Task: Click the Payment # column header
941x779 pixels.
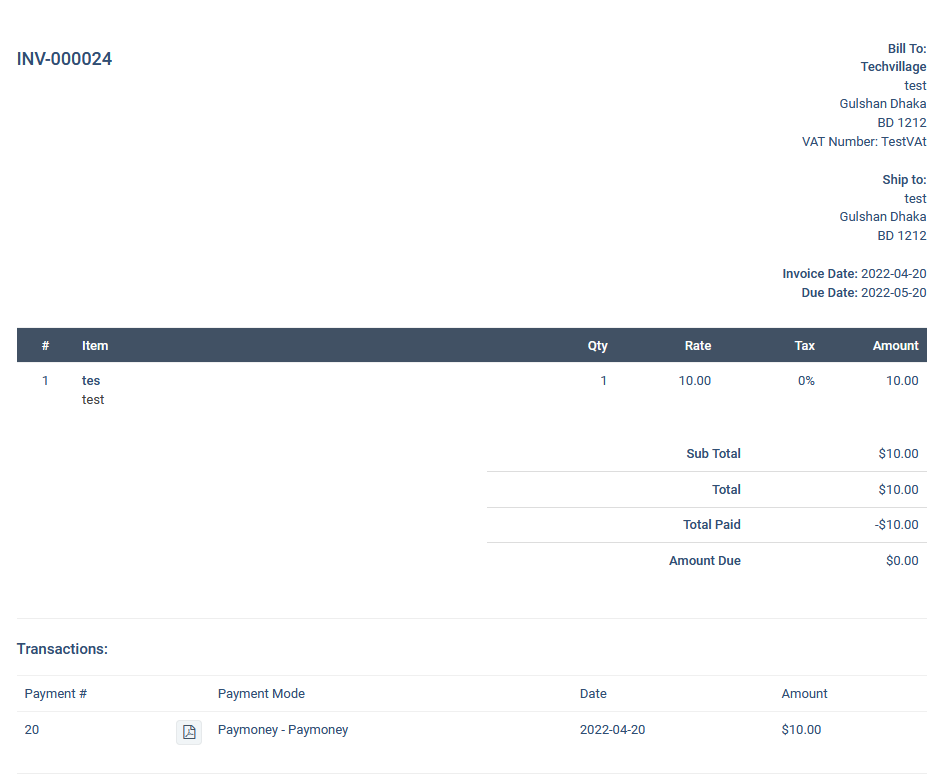Action: [56, 694]
